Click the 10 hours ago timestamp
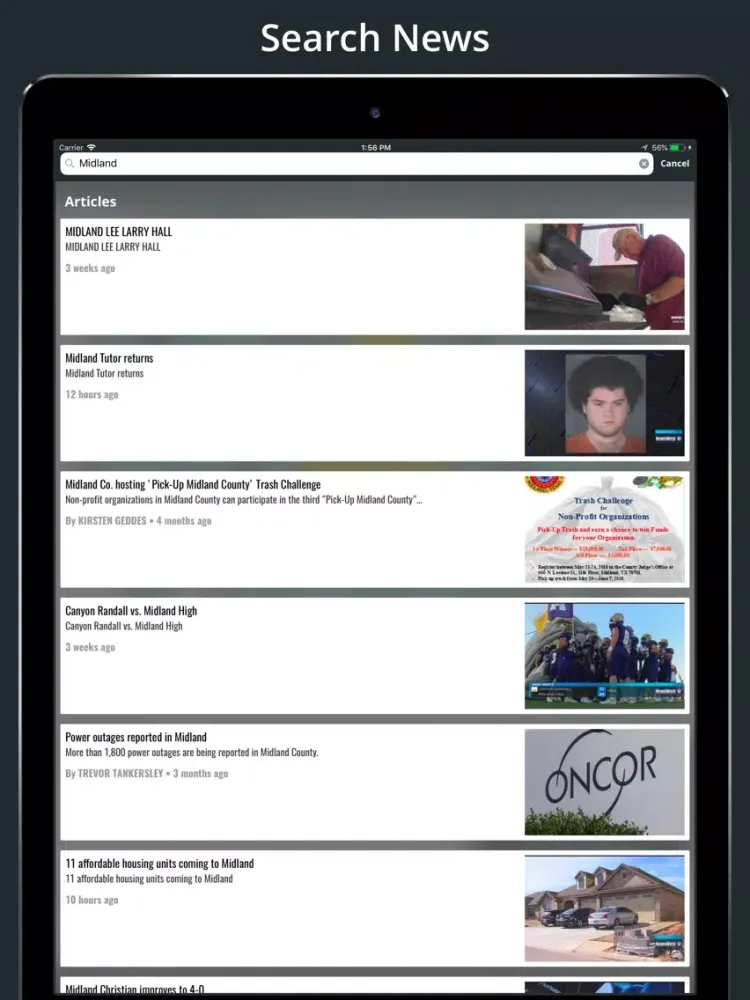The height and width of the screenshot is (1000, 750). point(92,900)
